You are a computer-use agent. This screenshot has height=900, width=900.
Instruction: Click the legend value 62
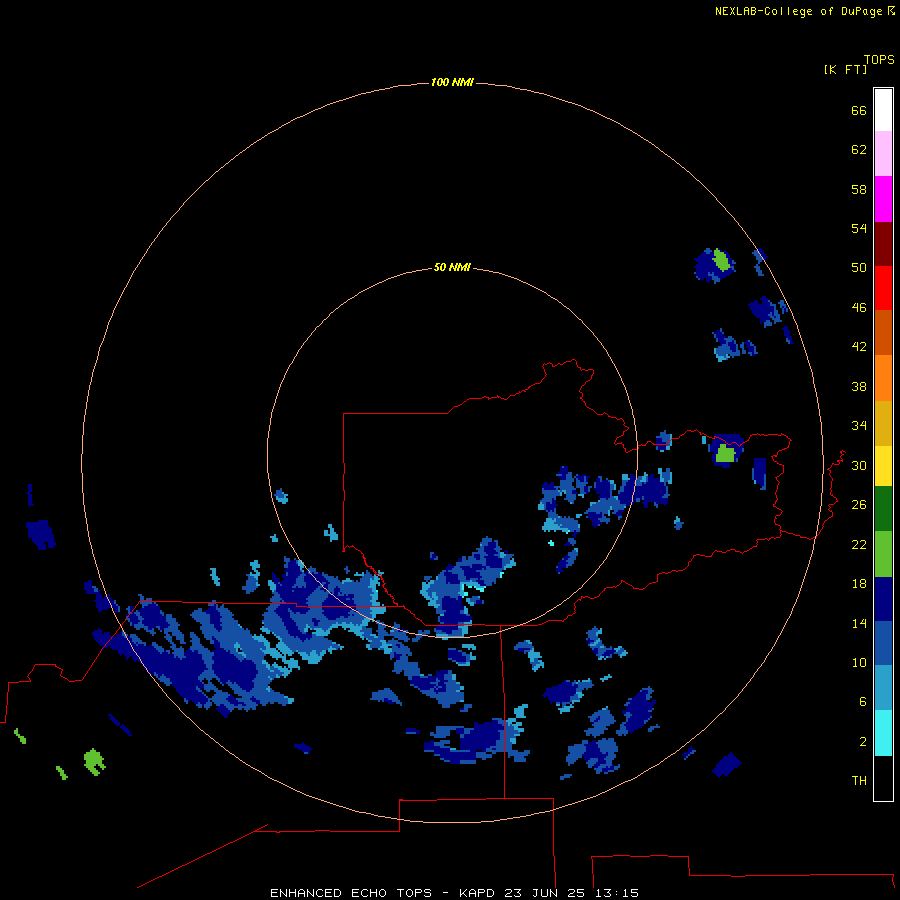tap(859, 150)
